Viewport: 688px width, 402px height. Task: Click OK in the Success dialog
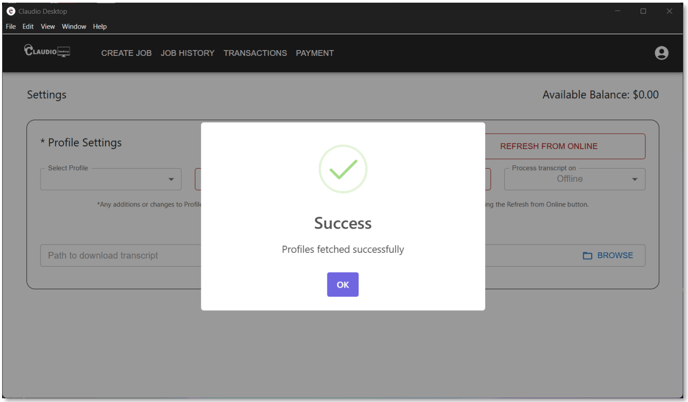pos(342,285)
